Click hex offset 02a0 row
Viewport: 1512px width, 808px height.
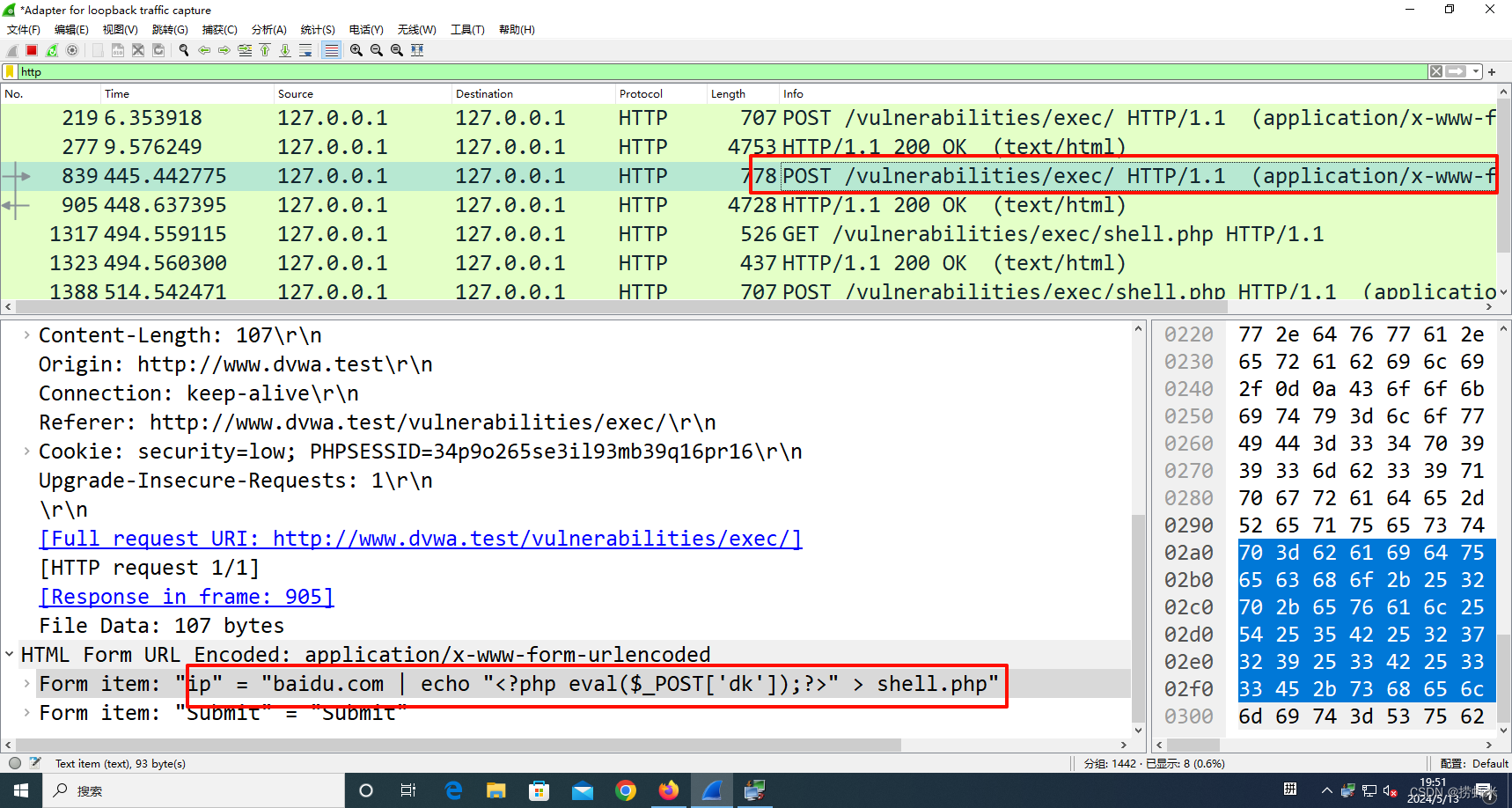click(x=1188, y=553)
